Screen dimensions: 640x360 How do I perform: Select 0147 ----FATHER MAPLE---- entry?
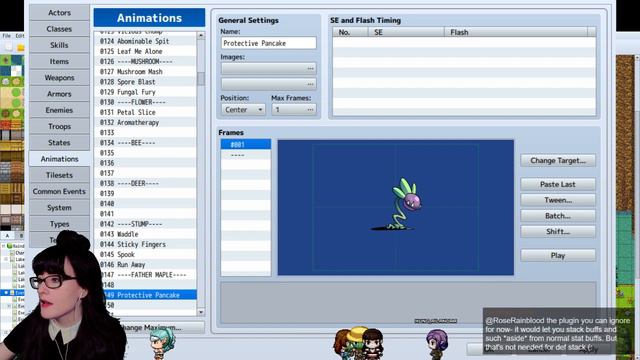tap(145, 275)
